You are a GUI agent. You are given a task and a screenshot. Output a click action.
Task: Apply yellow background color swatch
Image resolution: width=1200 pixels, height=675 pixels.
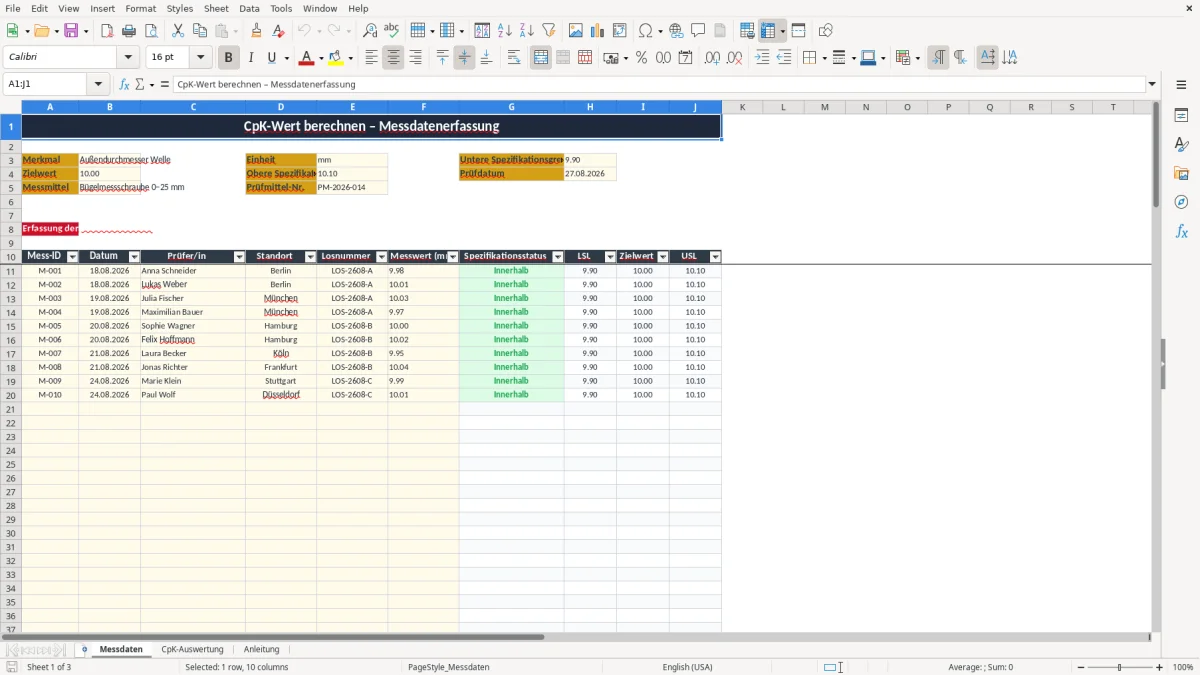coord(335,58)
